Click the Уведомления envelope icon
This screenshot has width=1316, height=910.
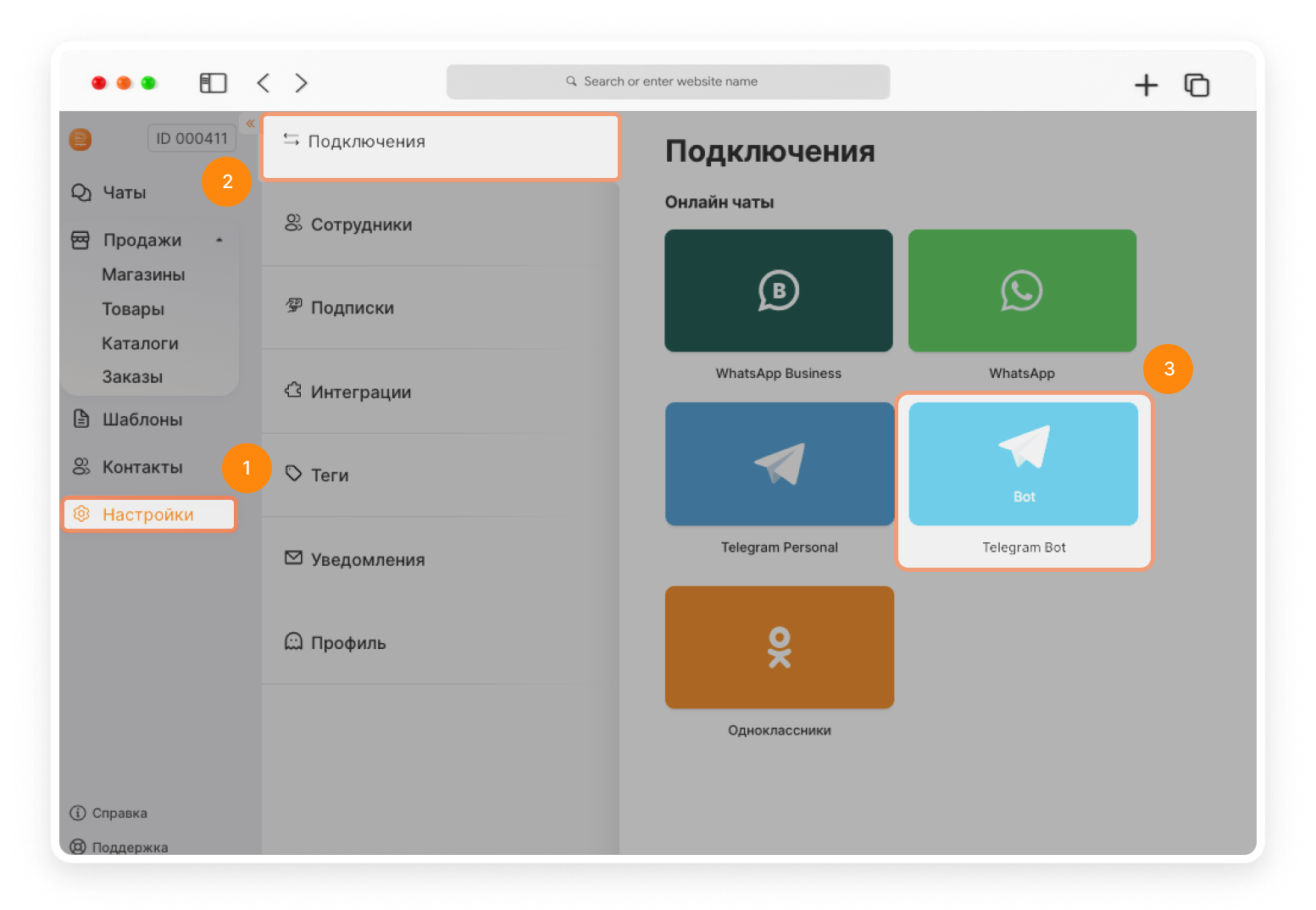coord(293,558)
